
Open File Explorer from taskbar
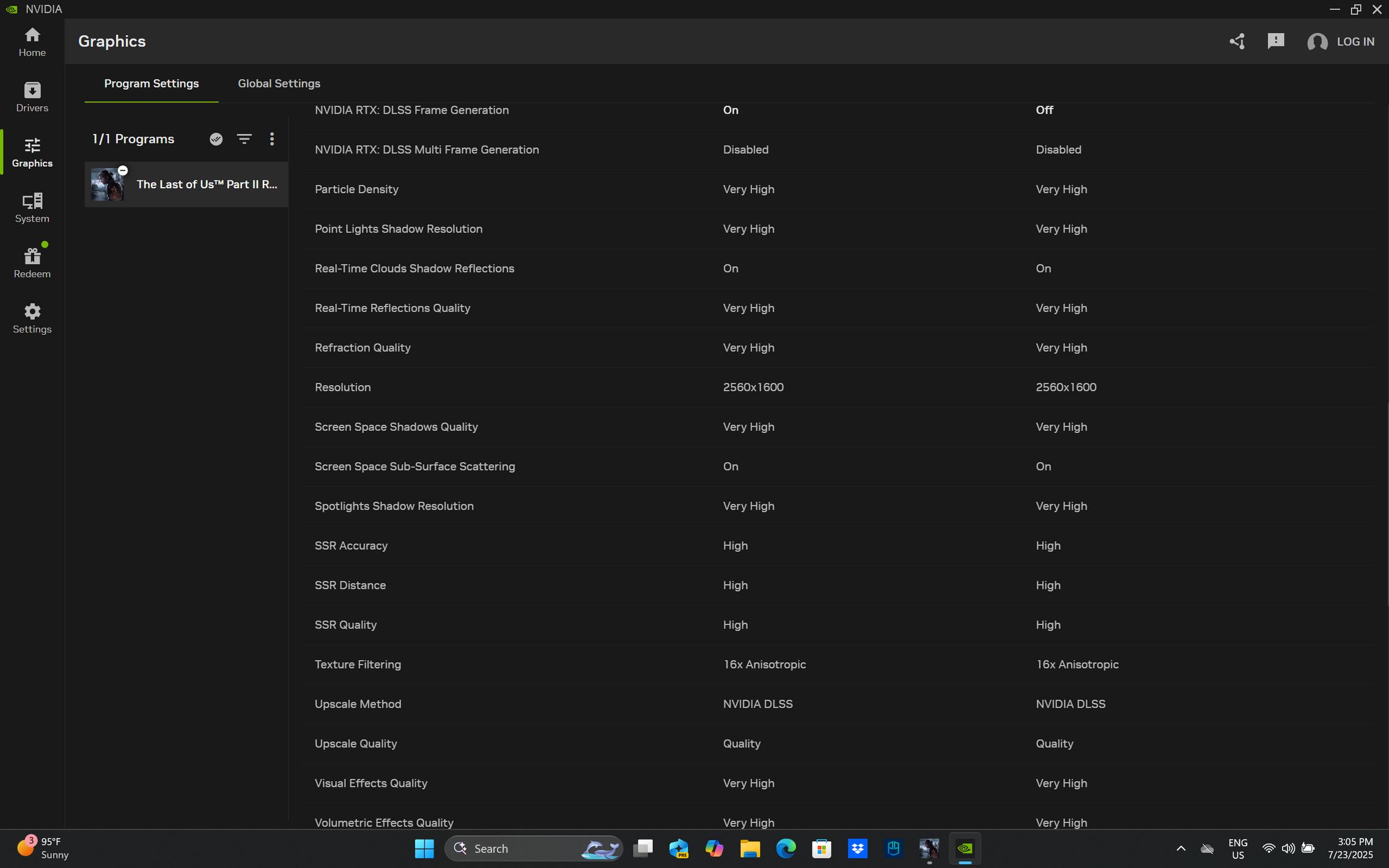coord(750,848)
